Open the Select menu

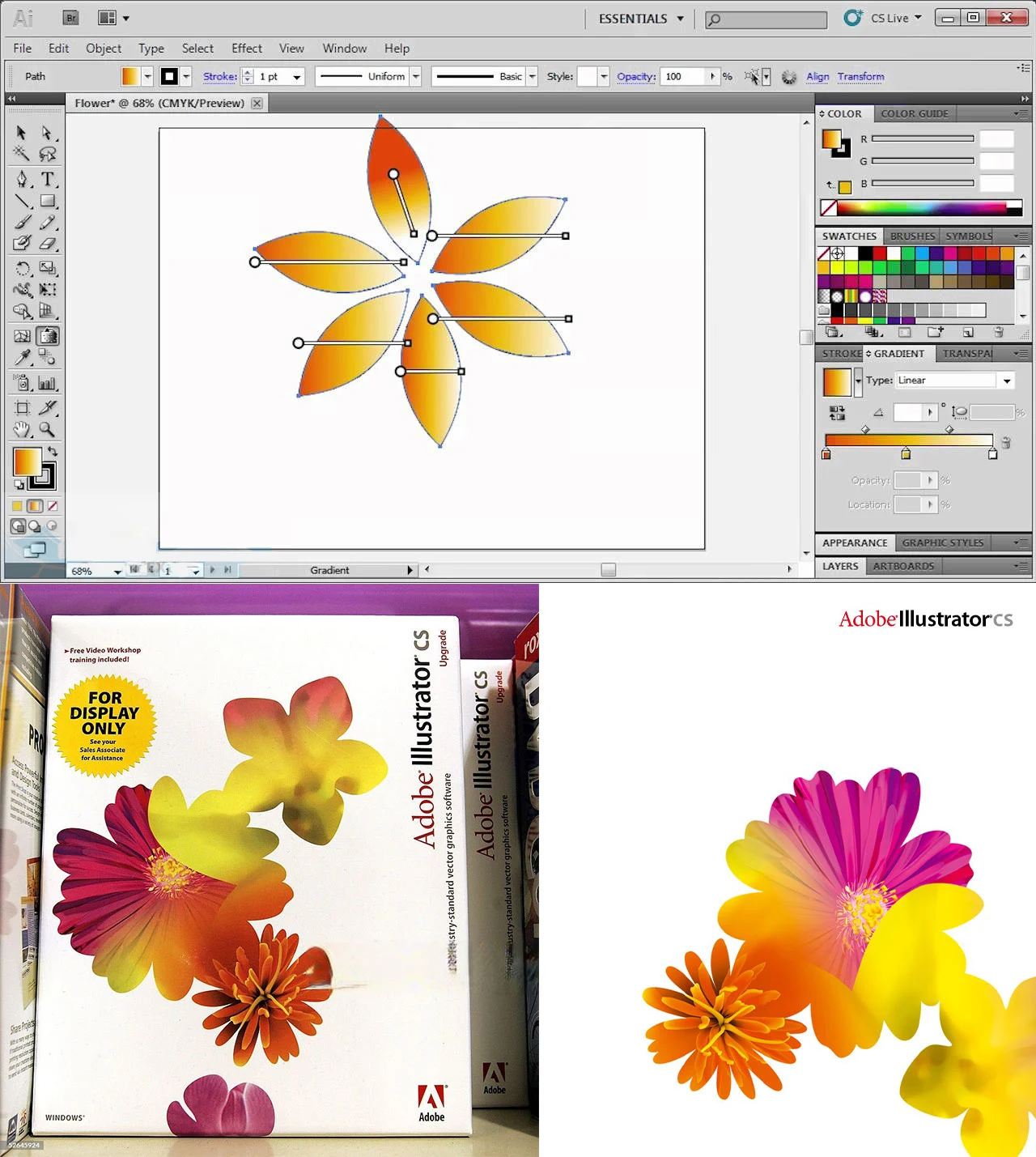click(x=197, y=48)
